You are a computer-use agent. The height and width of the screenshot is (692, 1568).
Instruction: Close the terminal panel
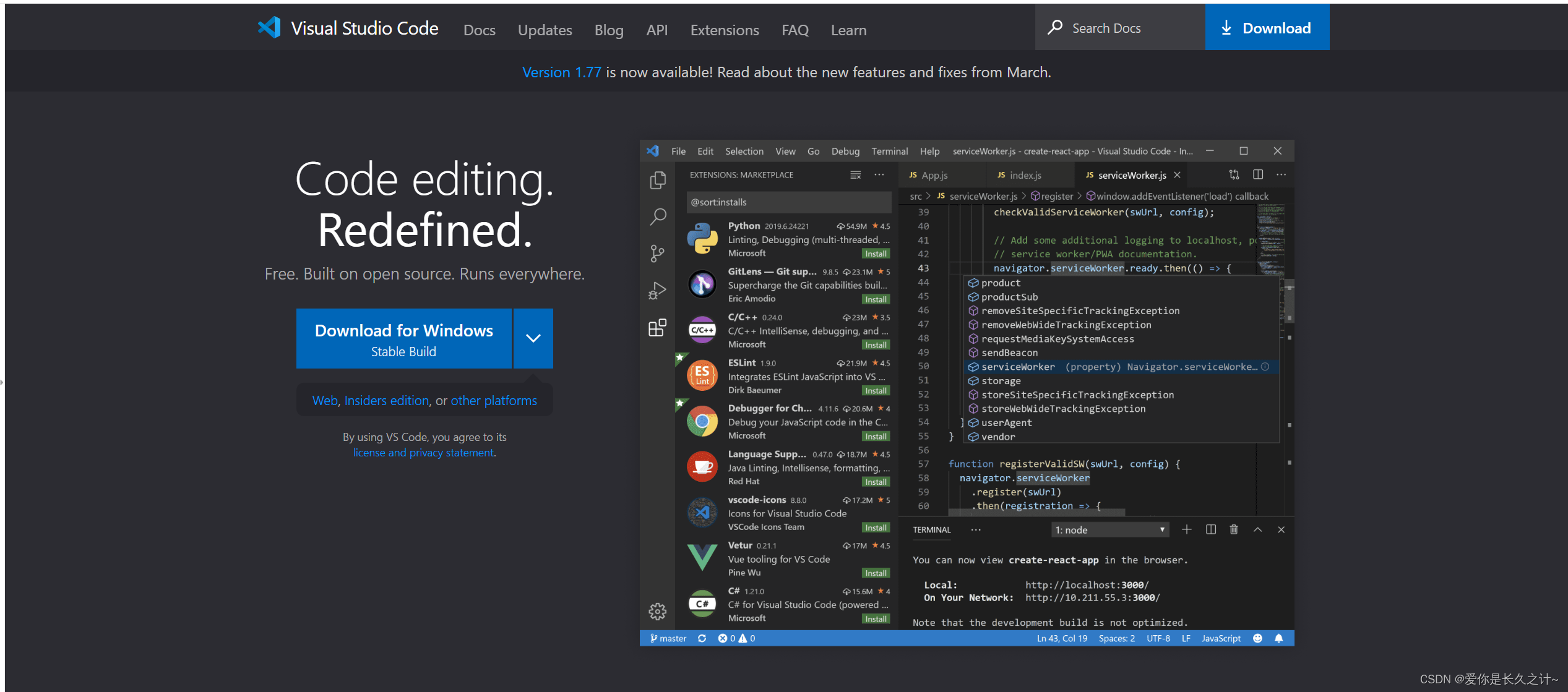1282,529
